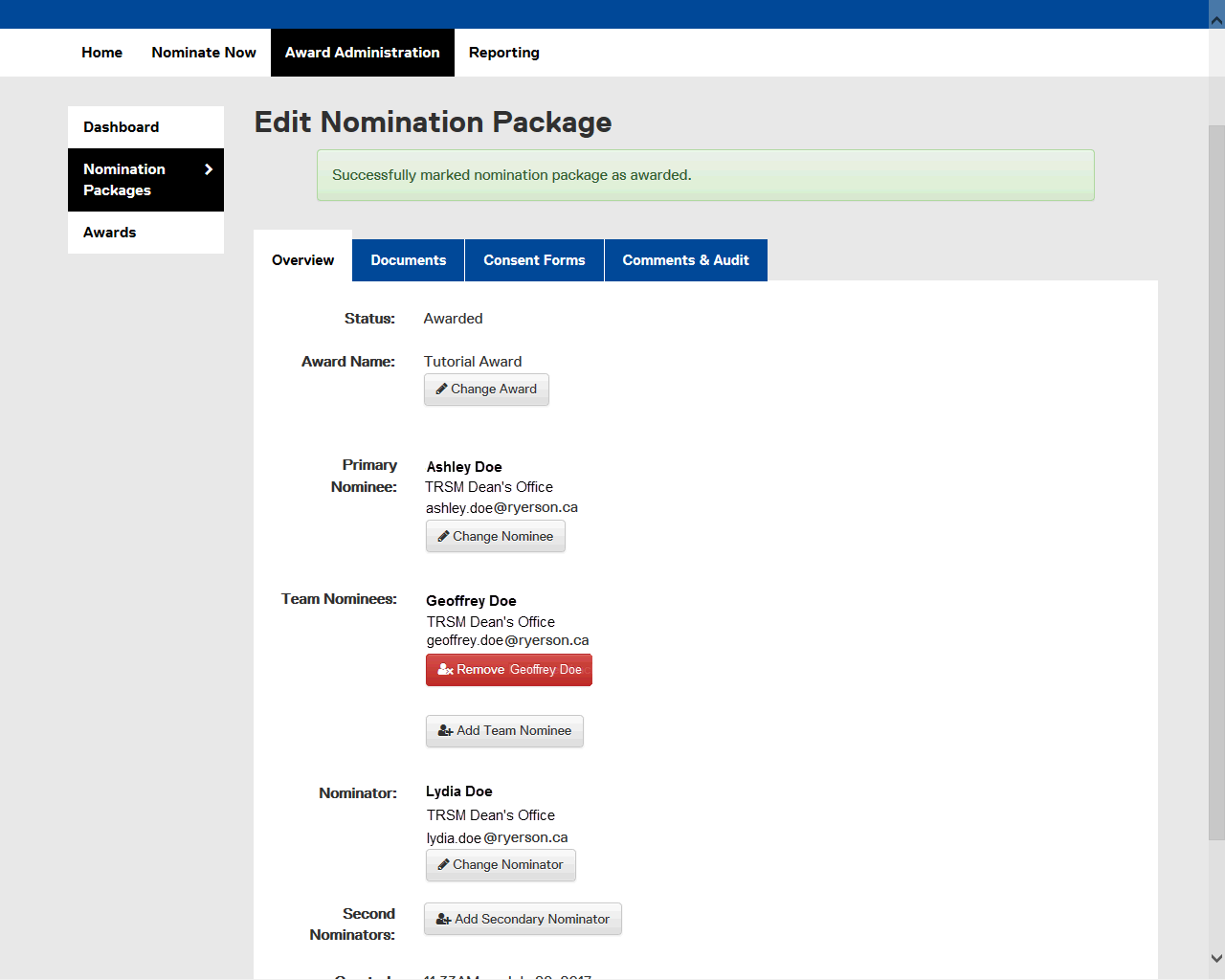The image size is (1225, 980).
Task: Click the scrollbar up arrow
Action: (1216, 20)
